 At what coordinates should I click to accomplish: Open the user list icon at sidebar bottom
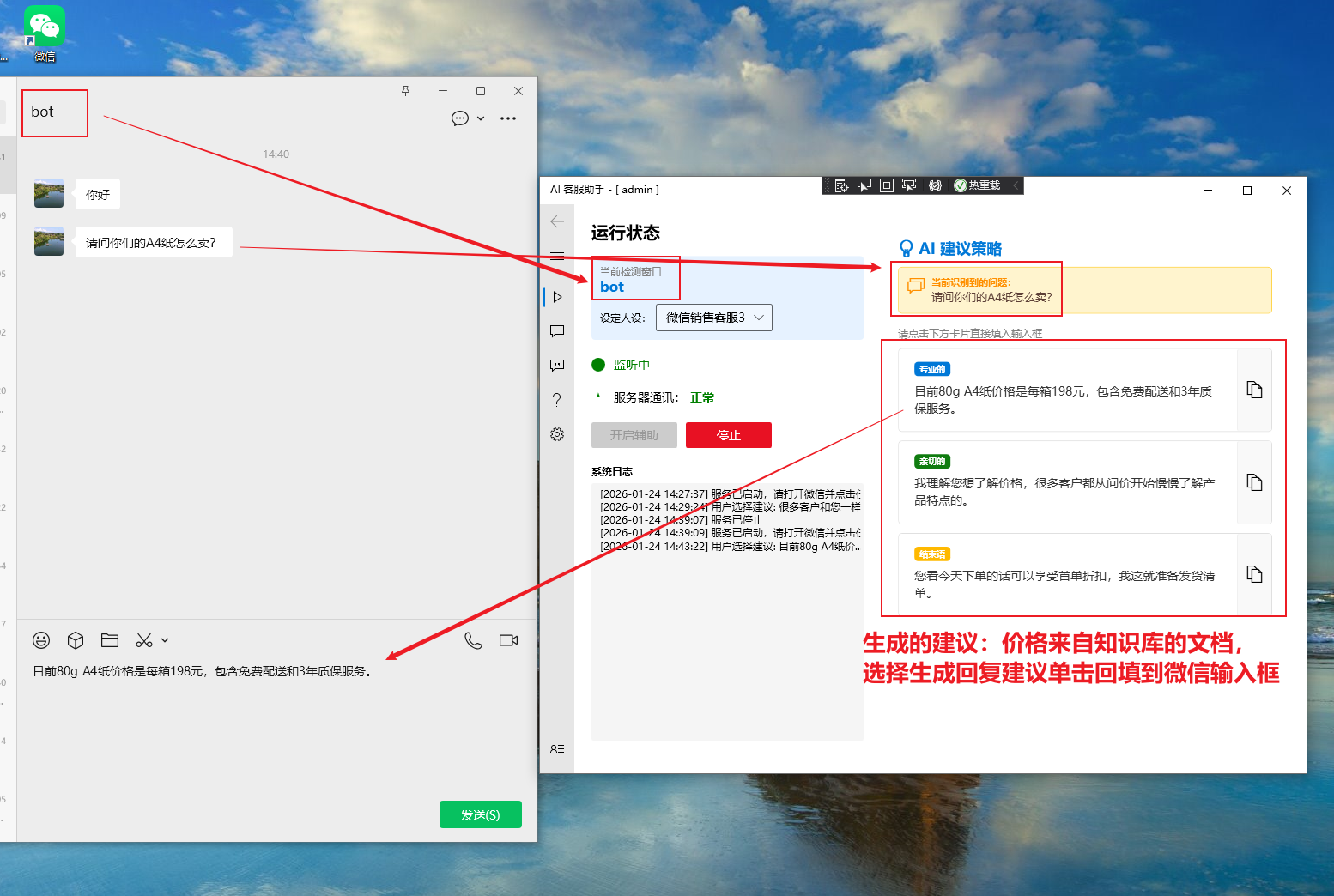pyautogui.click(x=557, y=749)
